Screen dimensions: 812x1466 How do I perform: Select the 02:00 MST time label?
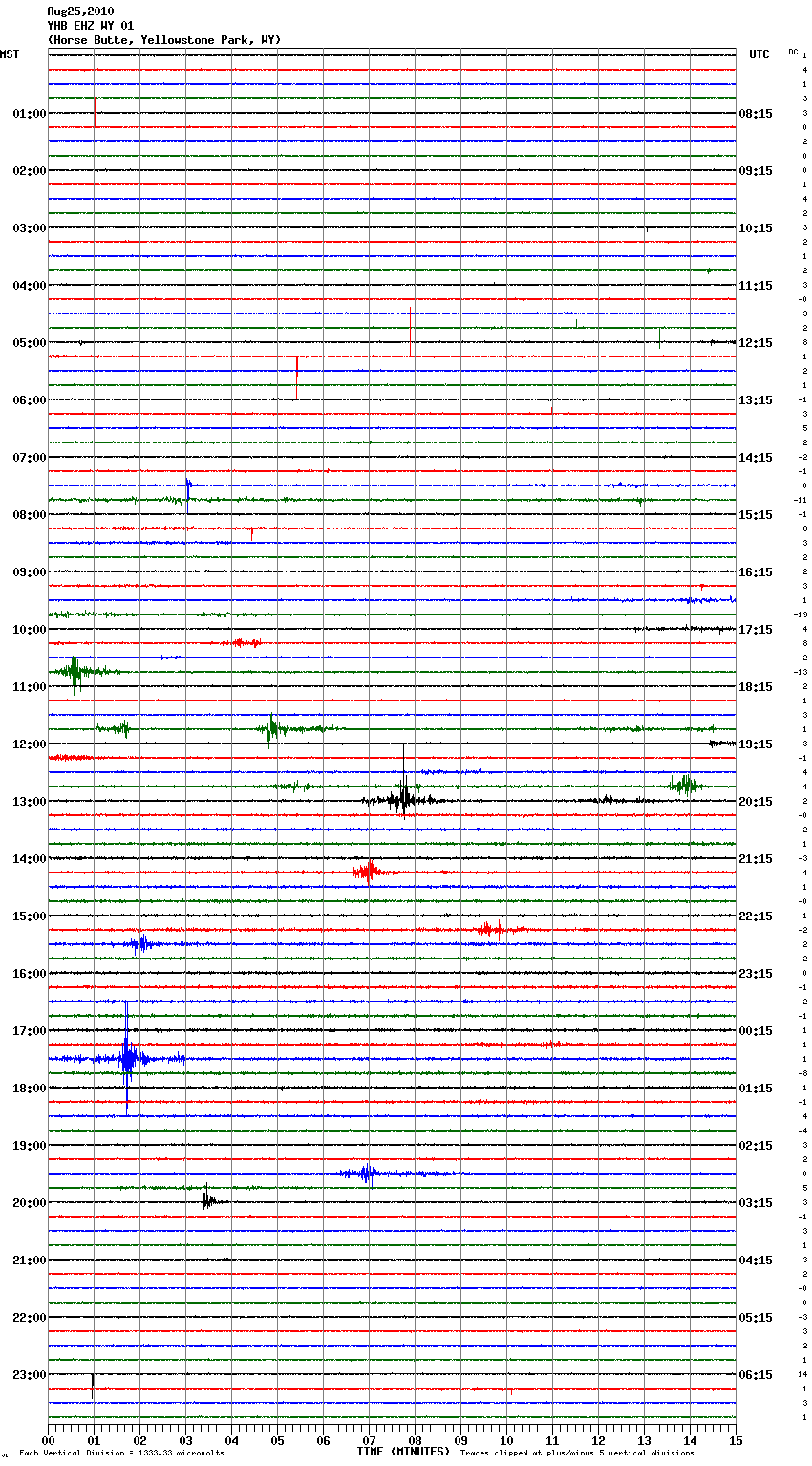[29, 171]
